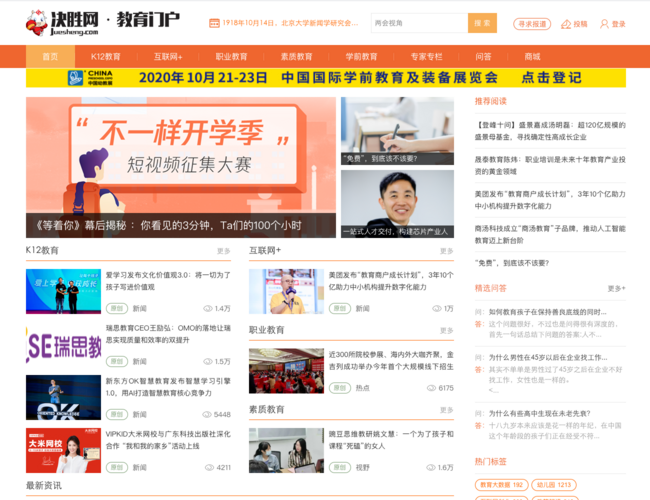
Task: Open recommended read 商汤科技成立商汤教育
Action: coord(550,234)
